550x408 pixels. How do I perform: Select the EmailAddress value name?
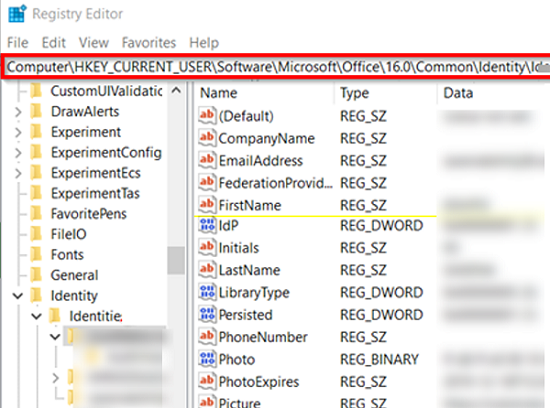click(x=261, y=161)
